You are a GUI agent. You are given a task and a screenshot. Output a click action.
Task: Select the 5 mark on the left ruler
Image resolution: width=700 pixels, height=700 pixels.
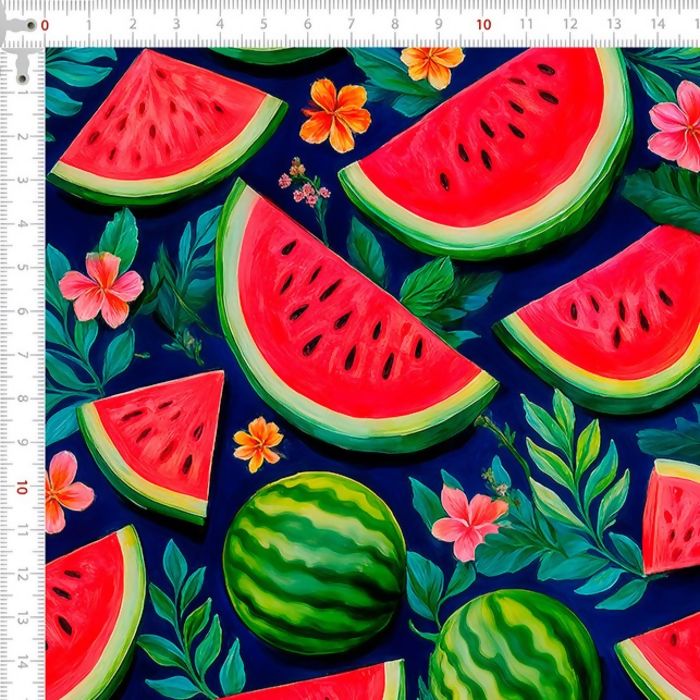click(21, 268)
